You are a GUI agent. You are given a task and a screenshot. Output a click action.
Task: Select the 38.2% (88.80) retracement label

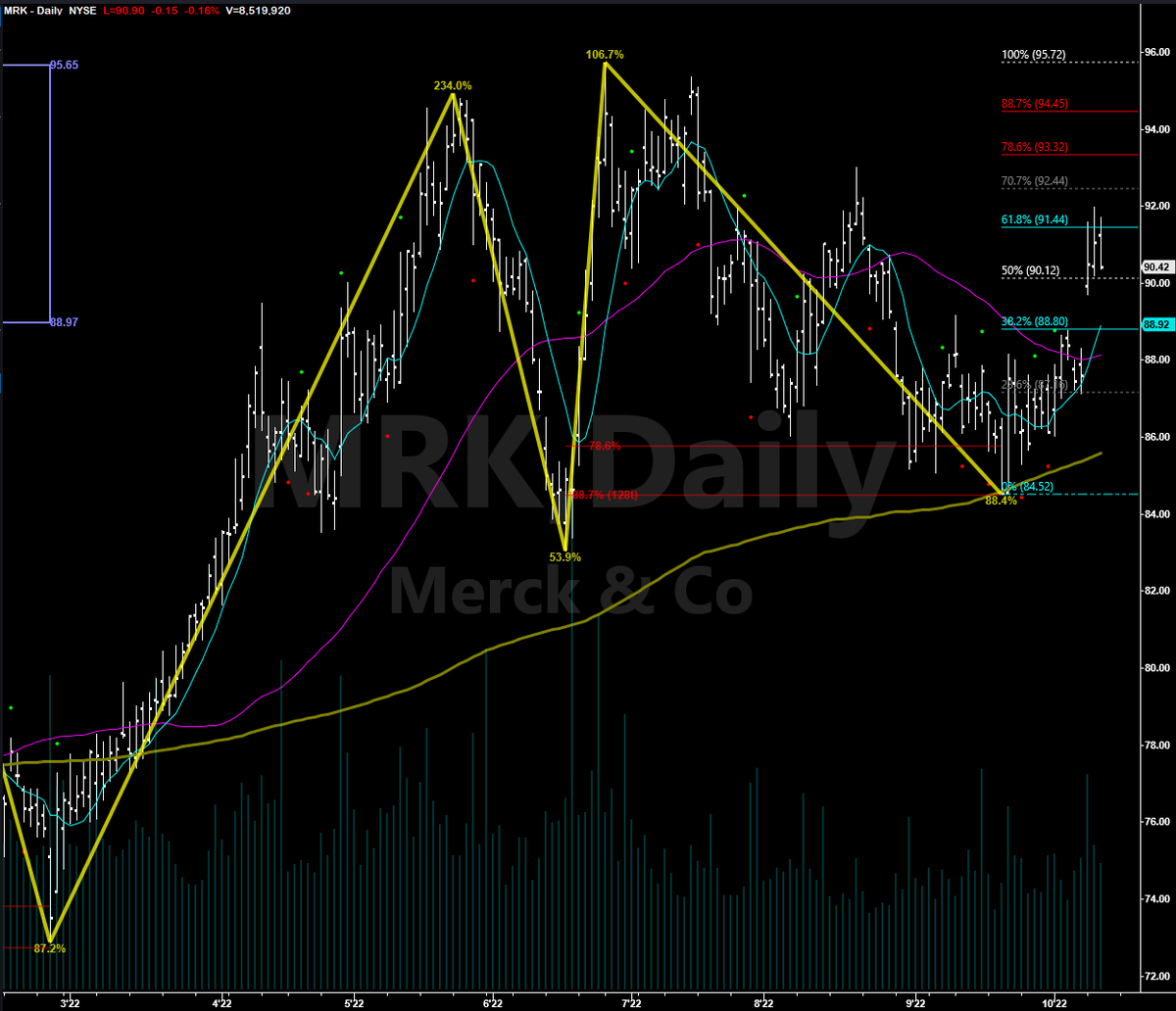click(1035, 320)
